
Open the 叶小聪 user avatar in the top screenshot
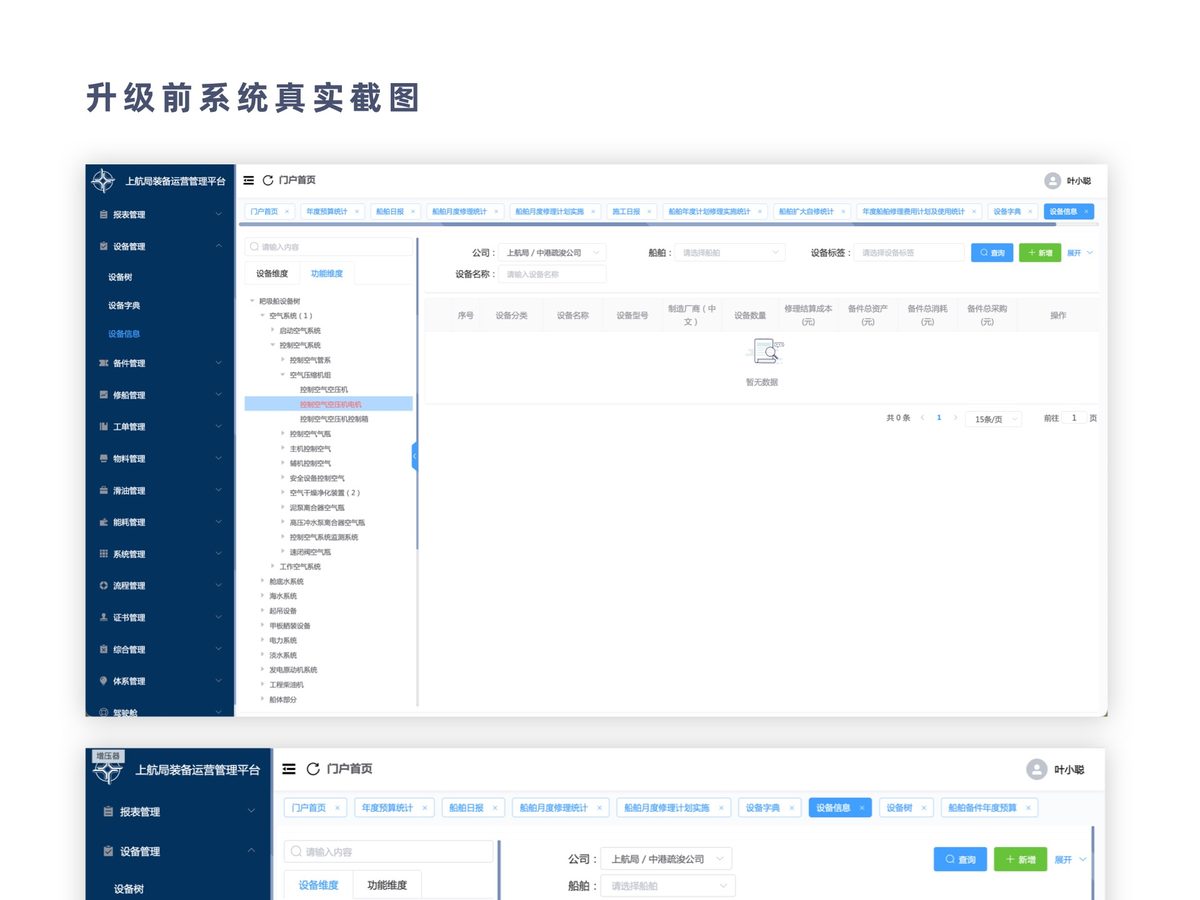(1052, 181)
